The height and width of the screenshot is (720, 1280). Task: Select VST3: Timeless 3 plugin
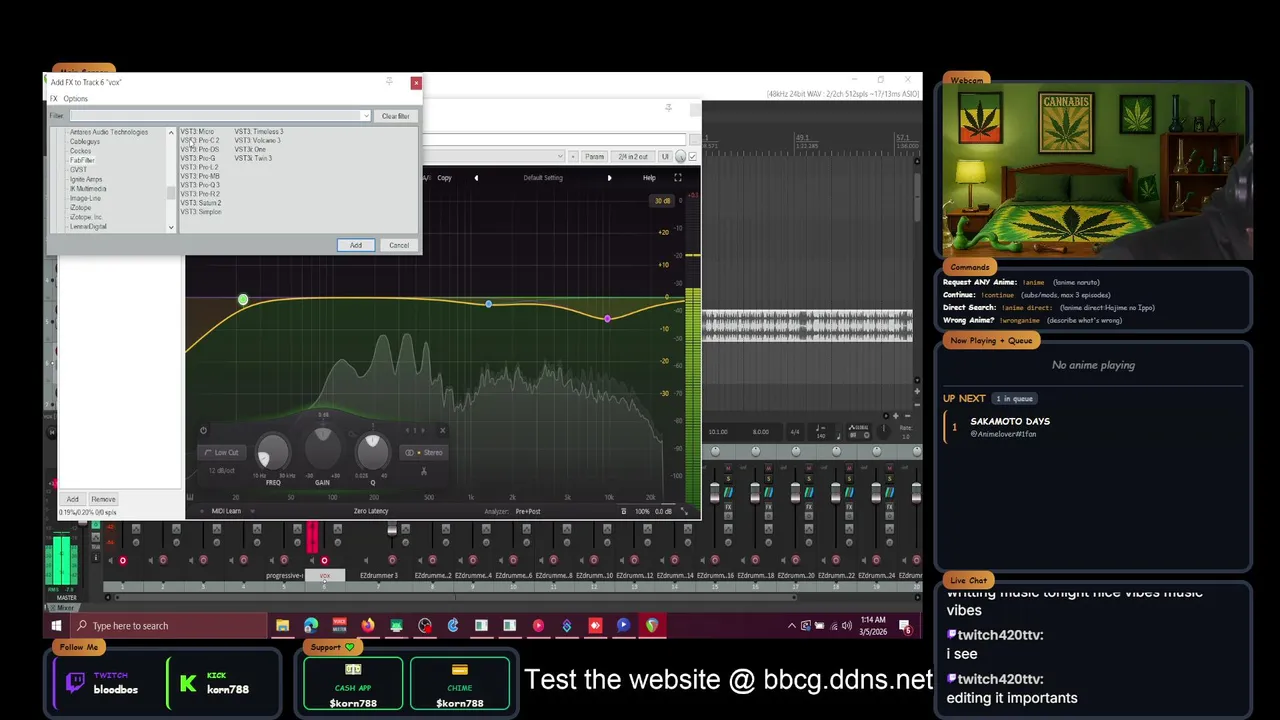(259, 132)
